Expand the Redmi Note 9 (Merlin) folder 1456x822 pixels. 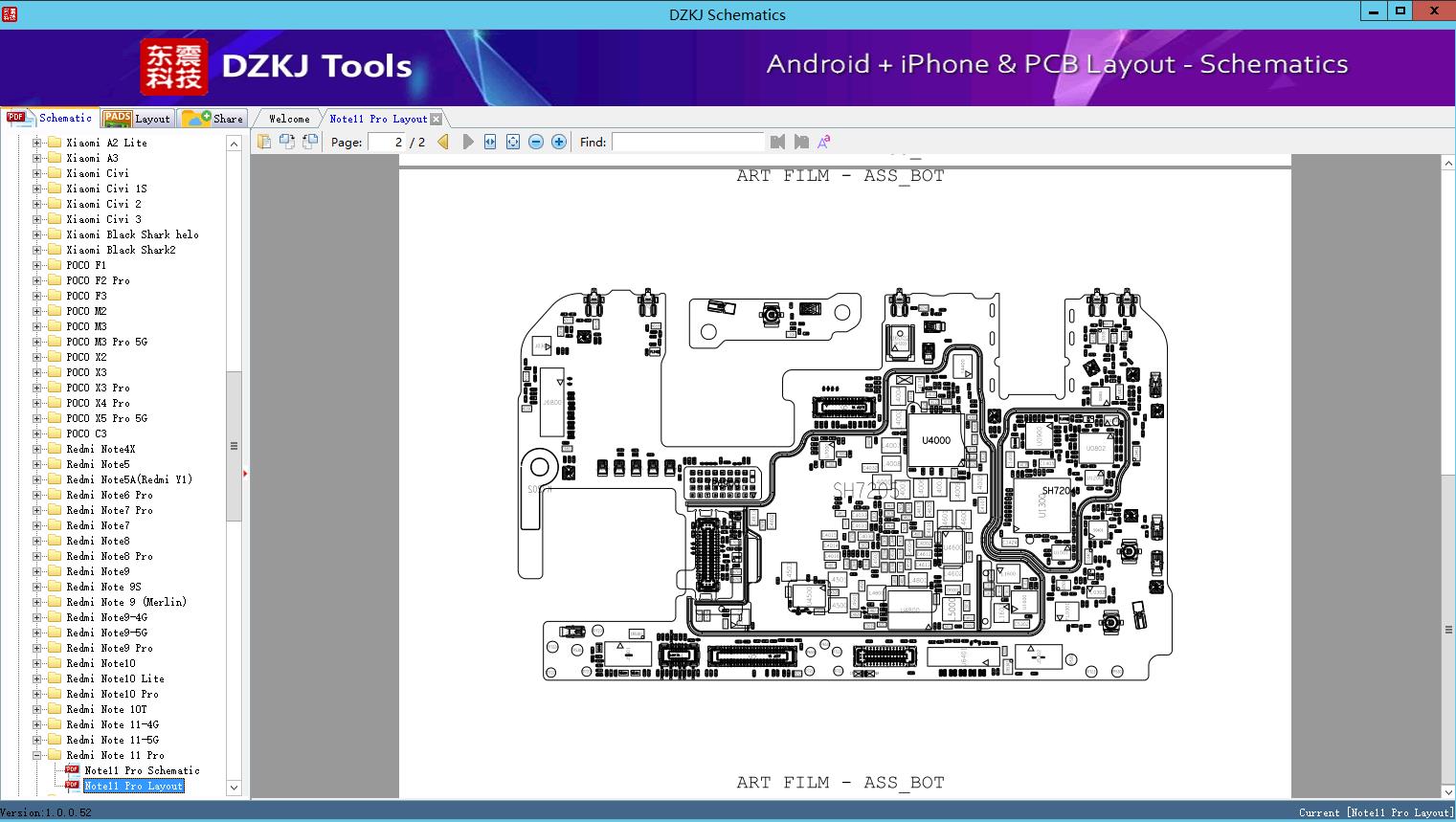37,602
